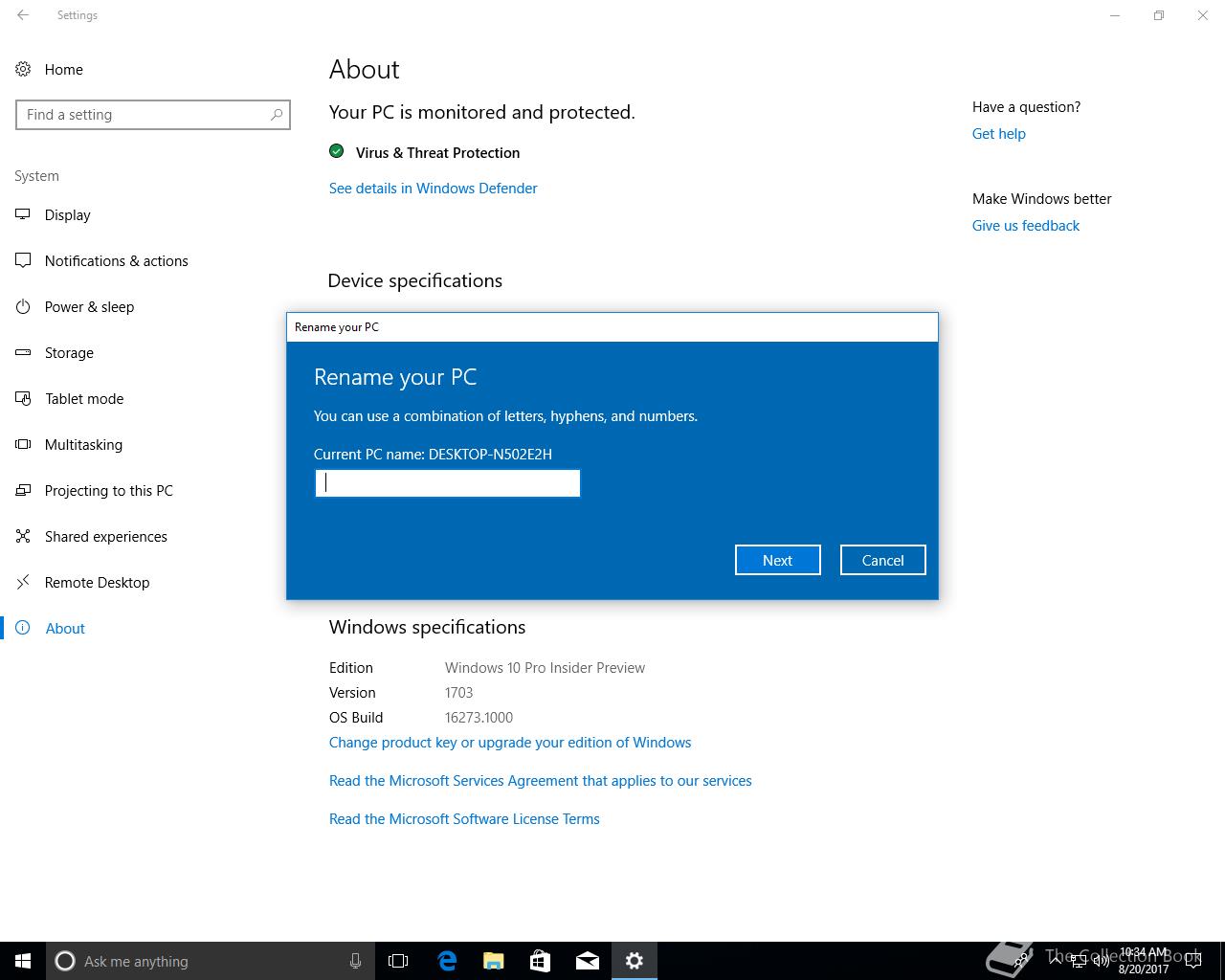Select the Windows 10 Pro Insider Preview text
Image resolution: width=1225 pixels, height=980 pixels.
(x=545, y=668)
